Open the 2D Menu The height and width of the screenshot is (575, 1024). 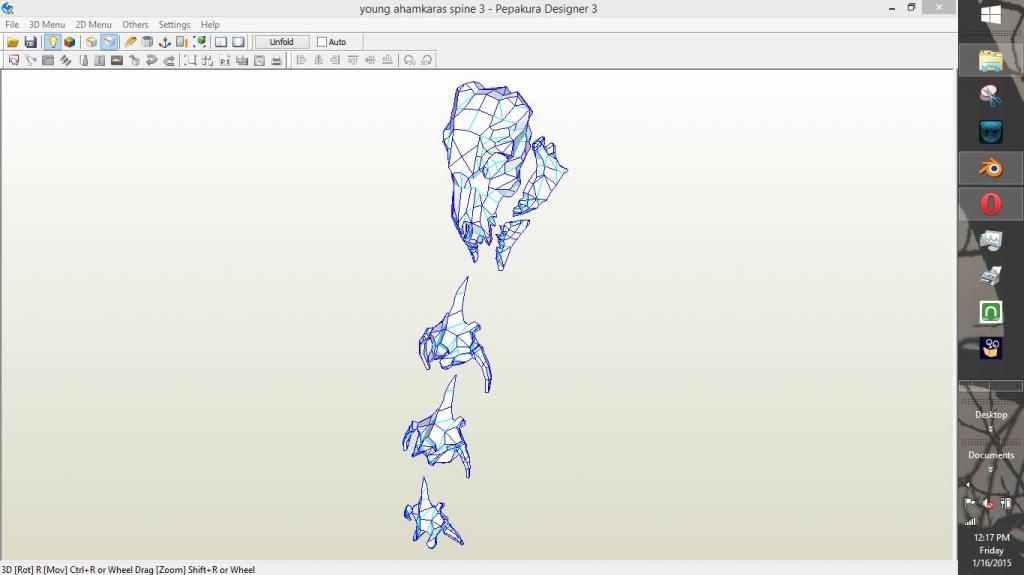pyautogui.click(x=93, y=24)
